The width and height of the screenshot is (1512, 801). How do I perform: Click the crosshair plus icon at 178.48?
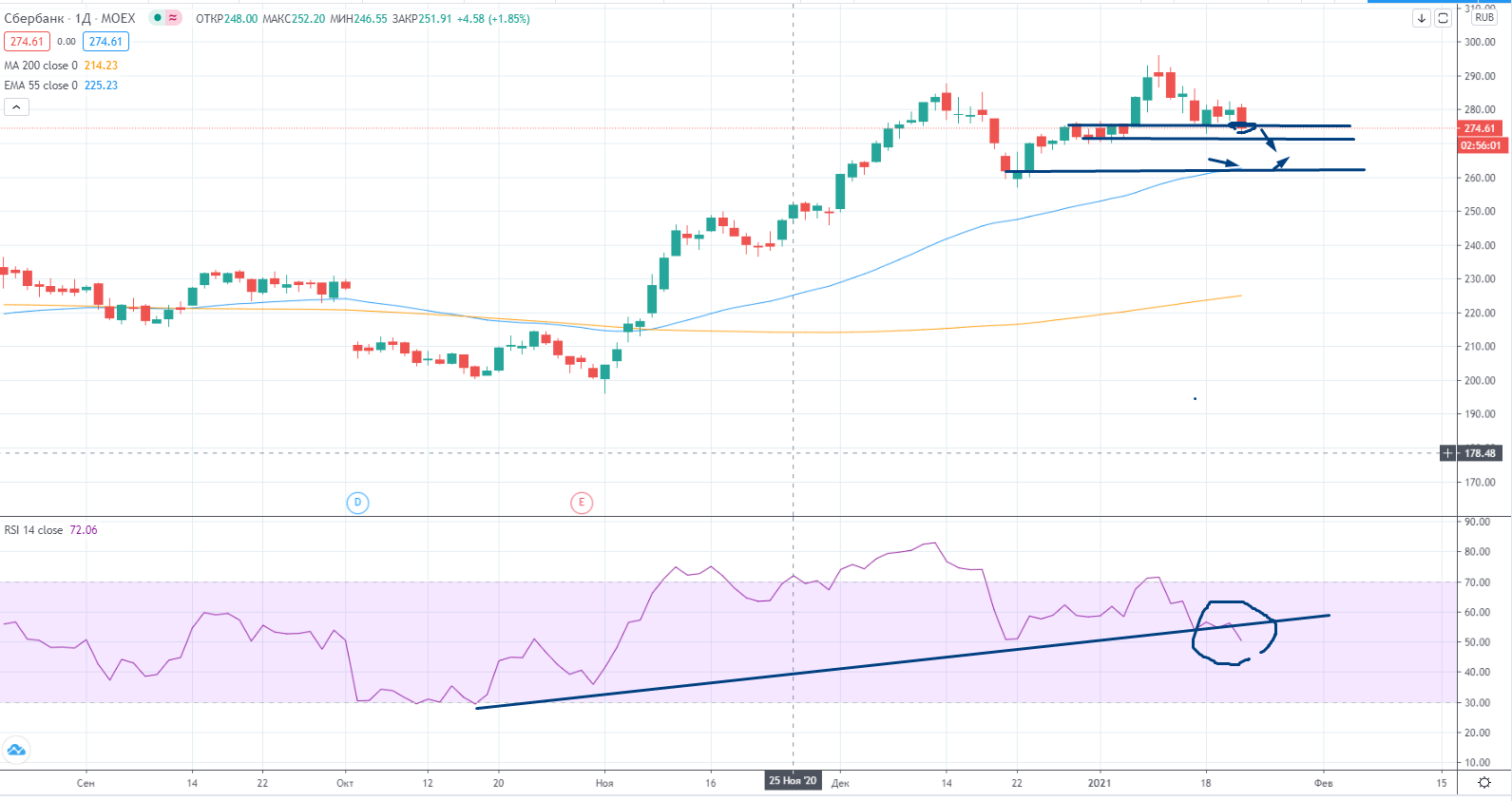coord(1447,453)
